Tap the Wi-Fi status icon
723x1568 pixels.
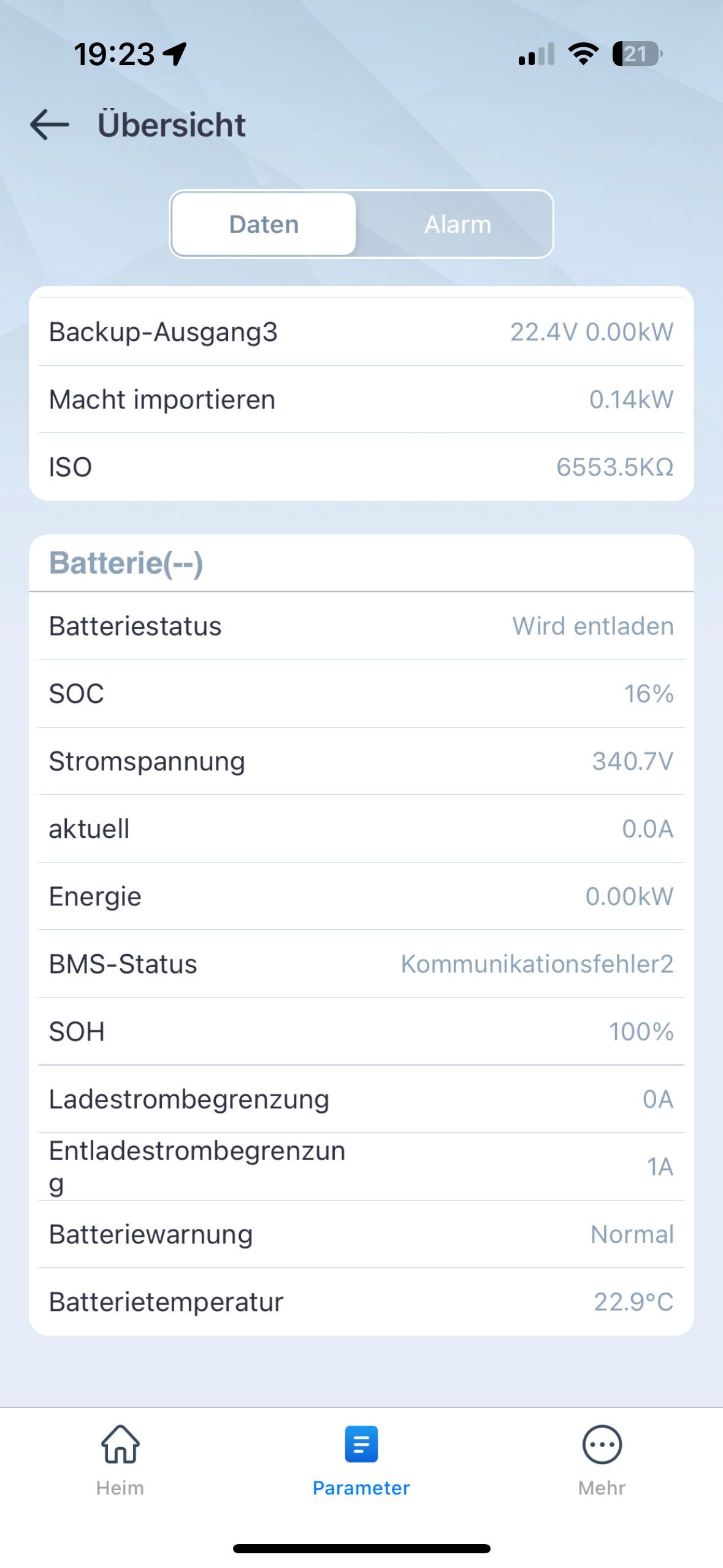tap(583, 54)
